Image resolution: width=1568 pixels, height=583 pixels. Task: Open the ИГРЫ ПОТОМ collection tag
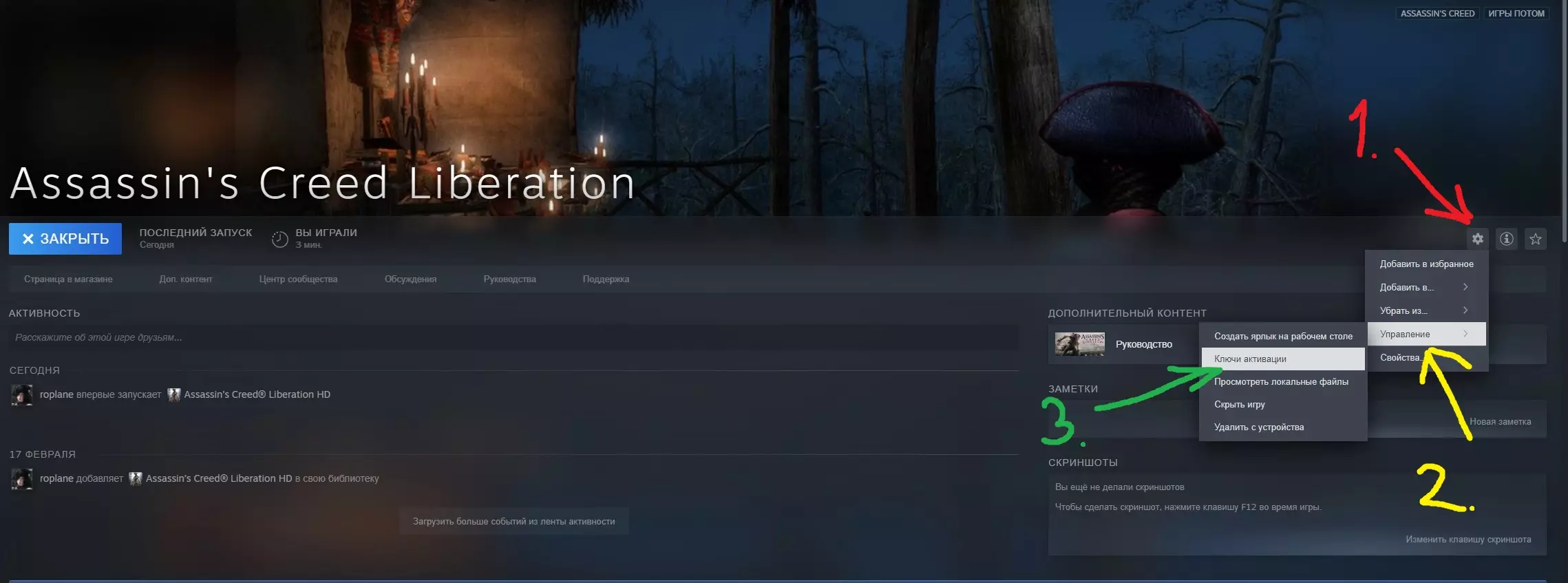pyautogui.click(x=1516, y=14)
